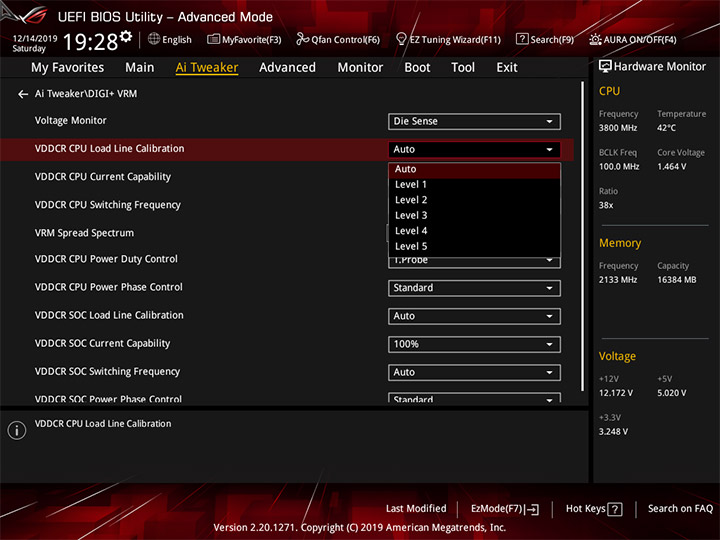Image resolution: width=720 pixels, height=540 pixels.
Task: Open the Voltage Monitor Die Sense dropdown
Action: (x=474, y=122)
